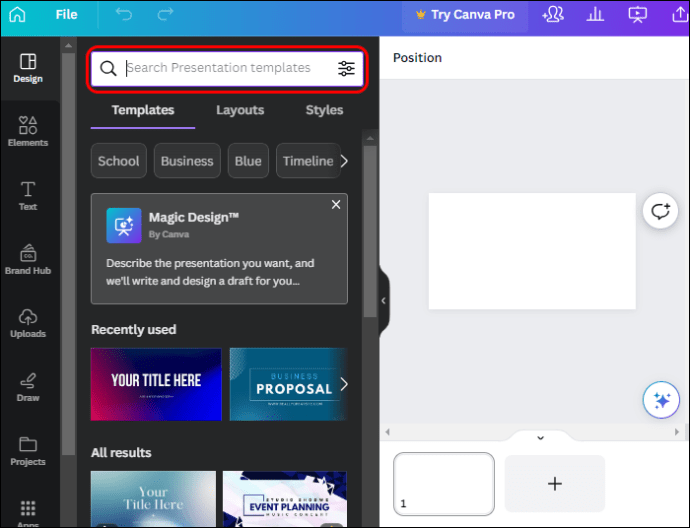Select the Your Title Here gradient template
This screenshot has height=528, width=690.
(156, 385)
